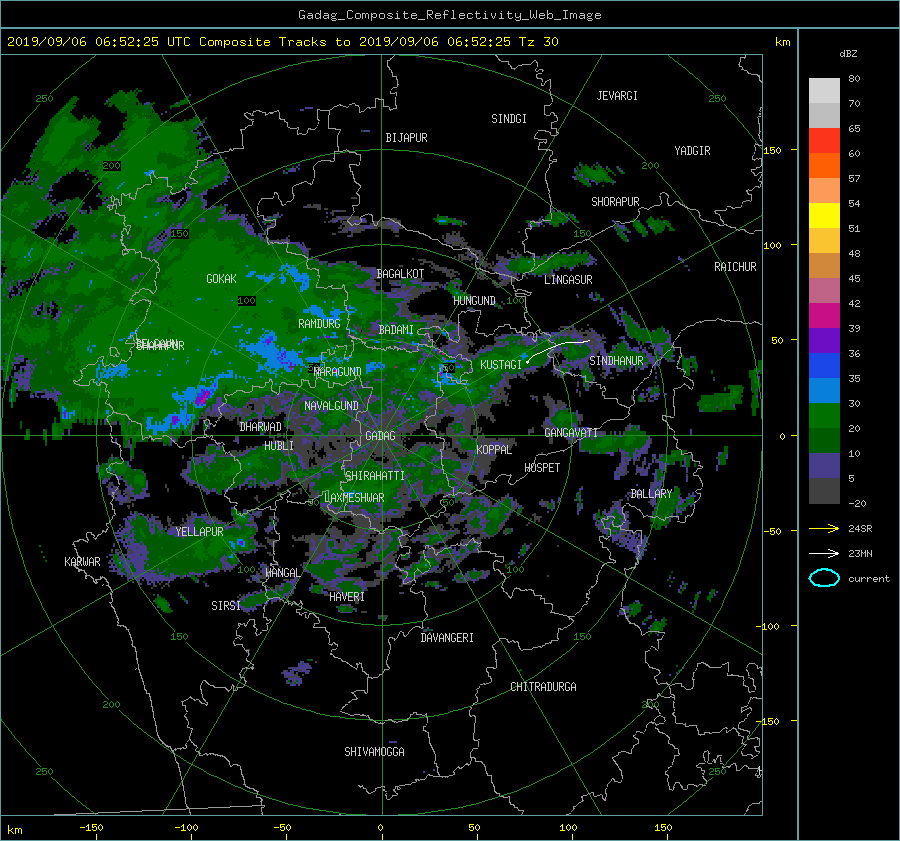The width and height of the screenshot is (900, 841).
Task: Click the Gadag_Composite_Reflectivity_Web_Image title
Action: click(449, 15)
